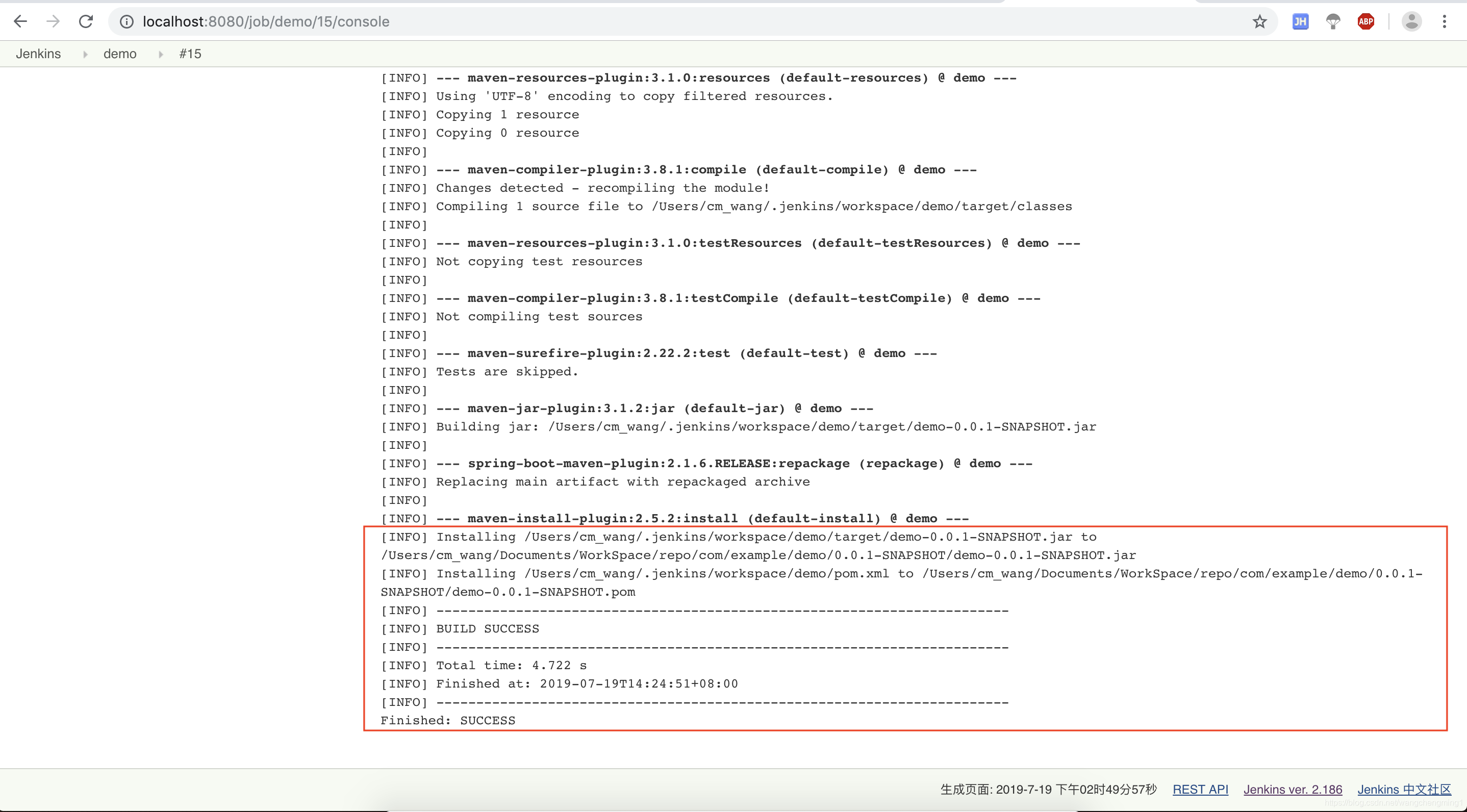Open the site information icon in address bar
Screen dimensions: 1467x812
click(x=127, y=21)
